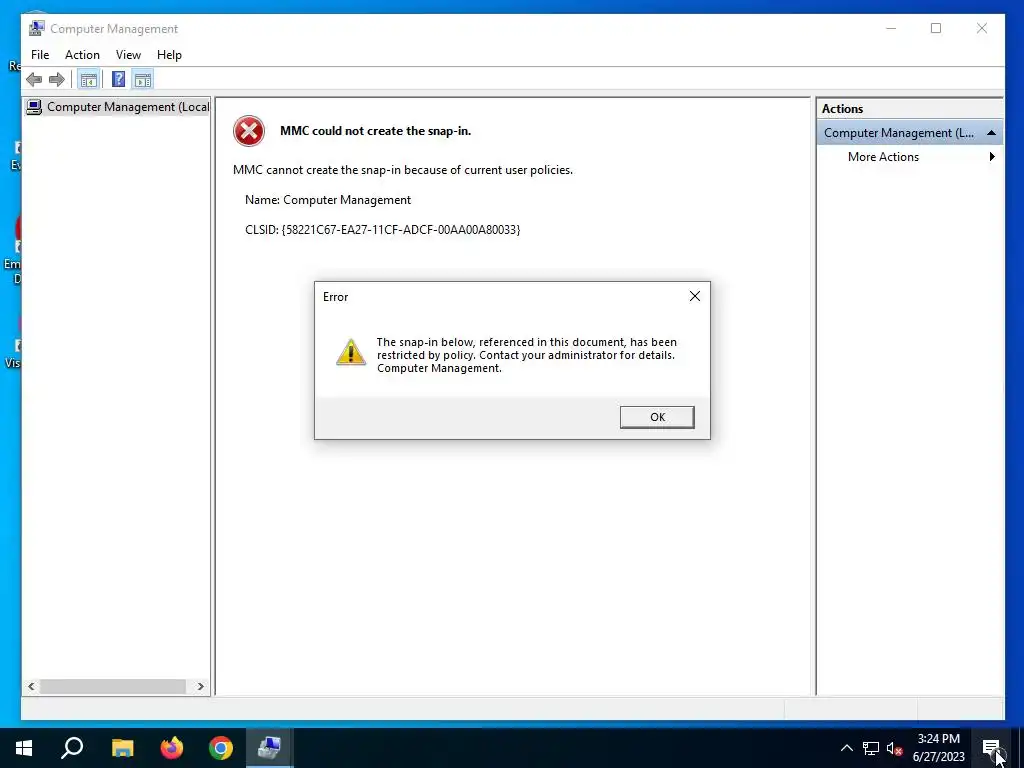
Task: Open the Help question mark toolbar icon
Action: [x=118, y=80]
